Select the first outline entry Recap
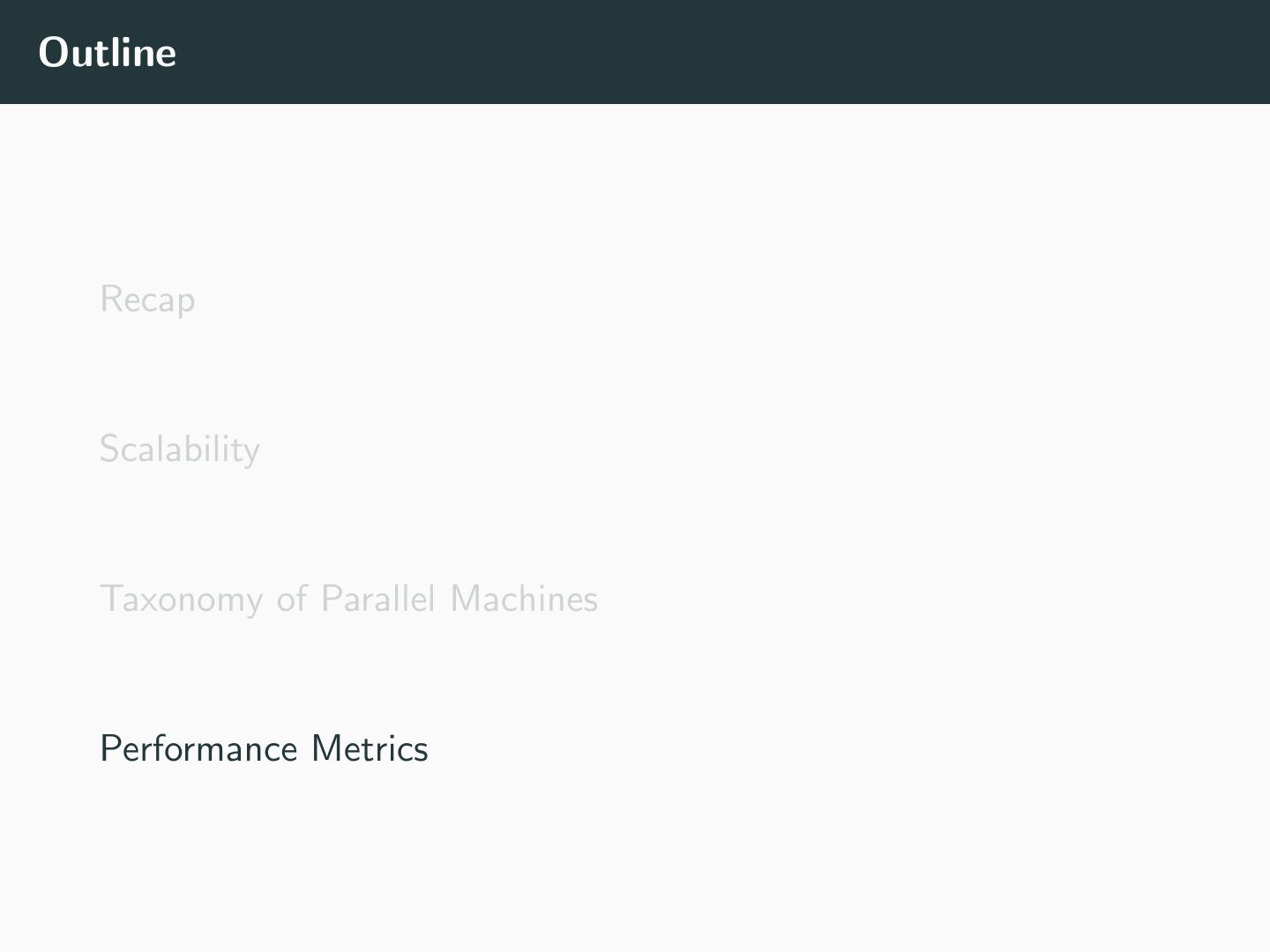1270x952 pixels. 147,300
